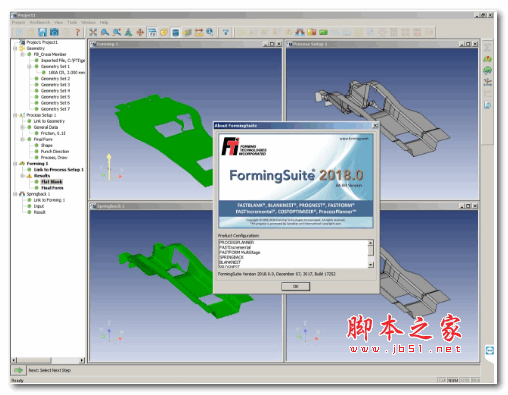This screenshot has height=395, width=508.
Task: Click the yellow and red blocks toolbar icon
Action: 312,32
